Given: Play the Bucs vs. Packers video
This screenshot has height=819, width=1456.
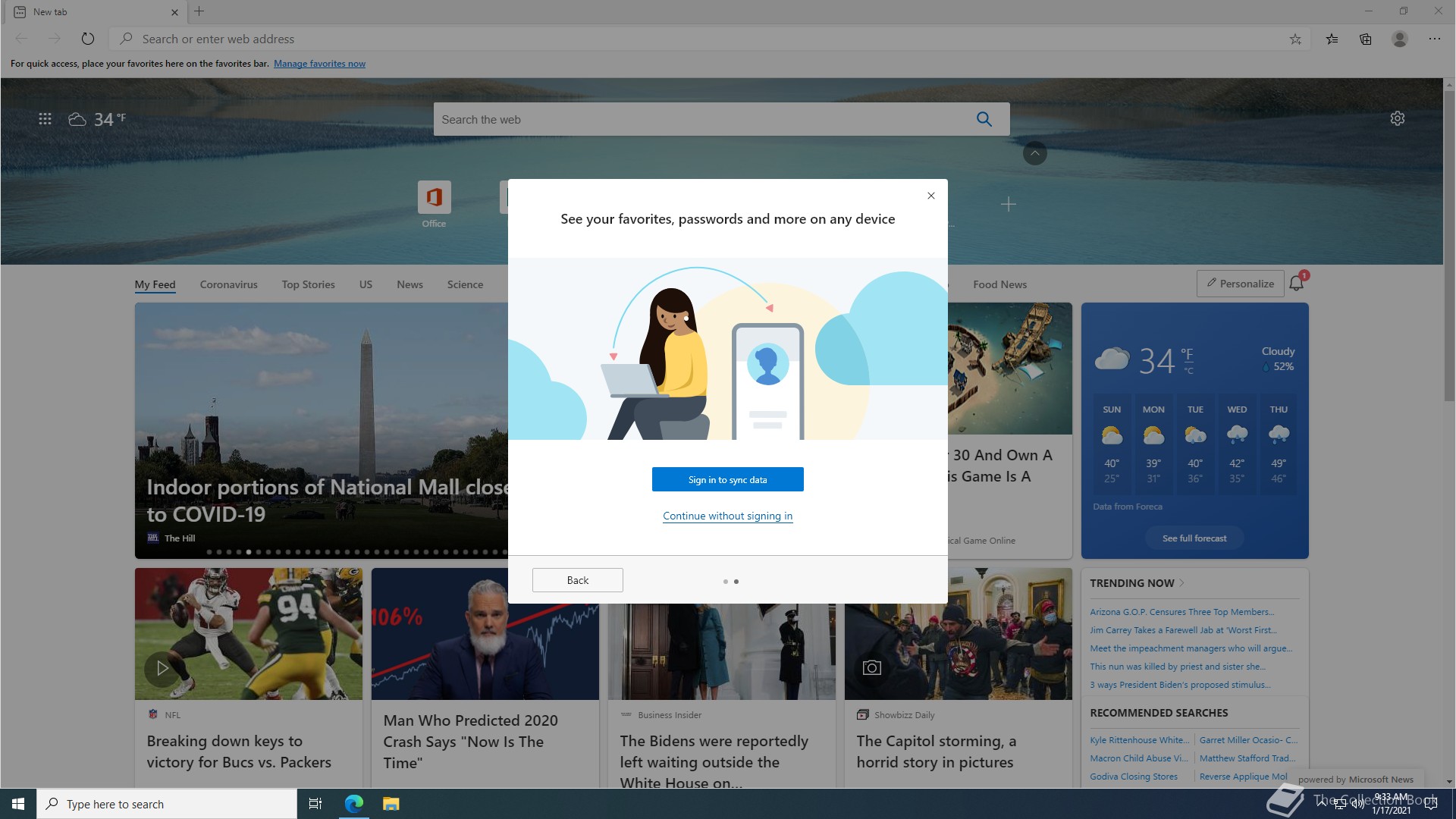Looking at the screenshot, I should pos(162,668).
